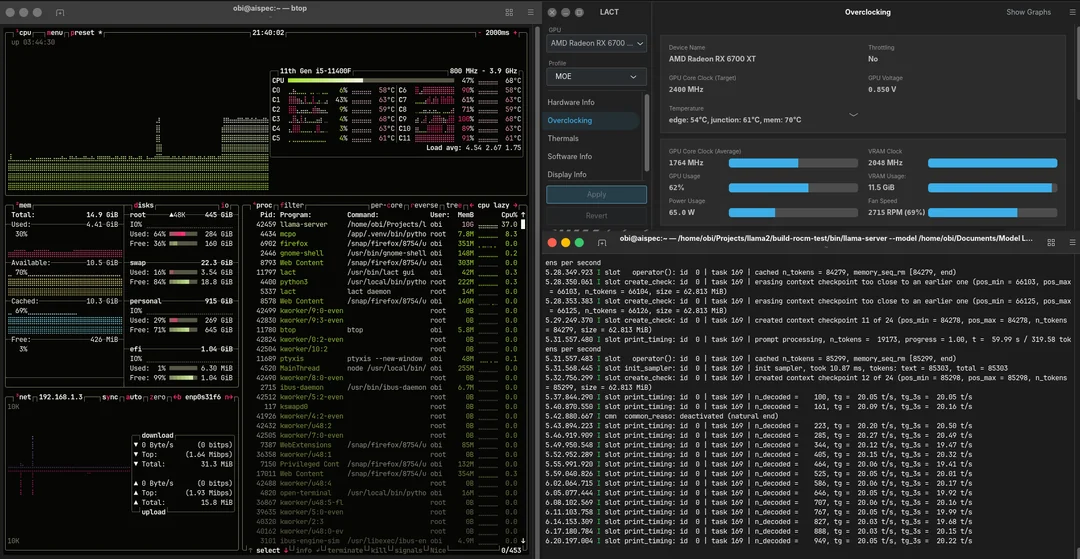Viewport: 1080px width, 559px height.
Task: Open hamburger menu in llama-server terminal window
Action: tap(1072, 242)
